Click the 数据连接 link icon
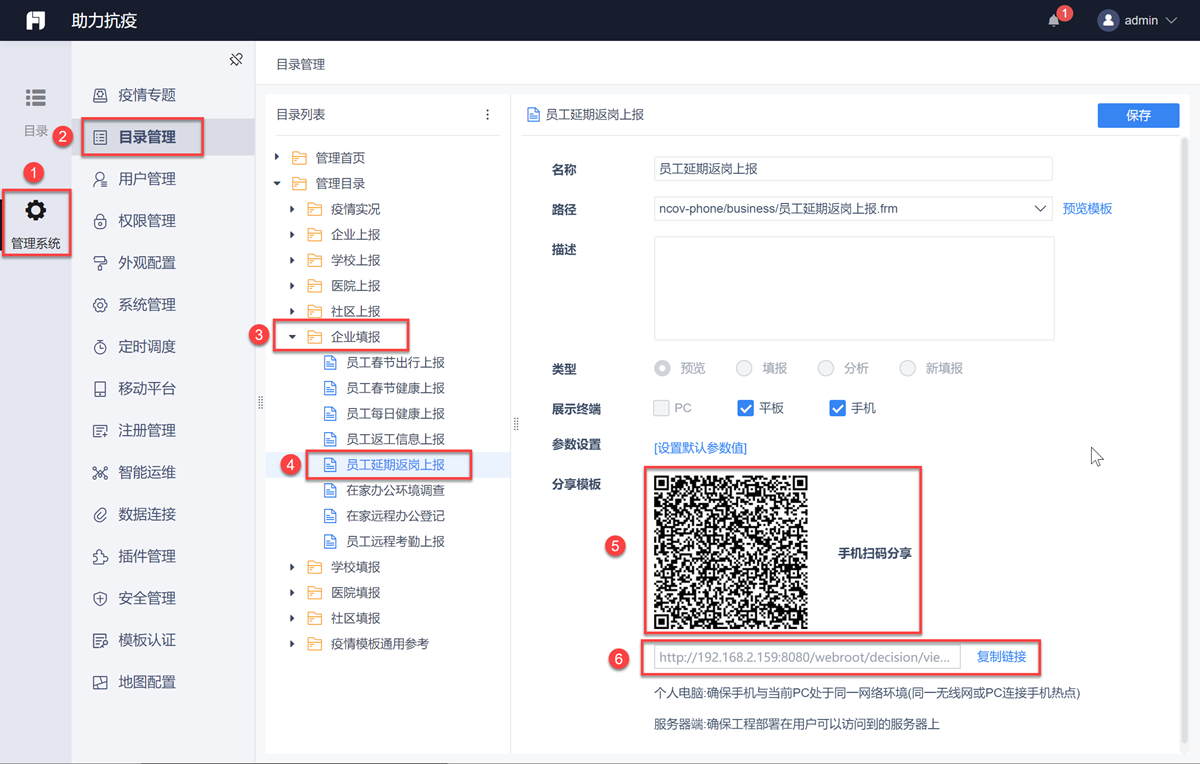This screenshot has height=764, width=1200. click(x=100, y=514)
